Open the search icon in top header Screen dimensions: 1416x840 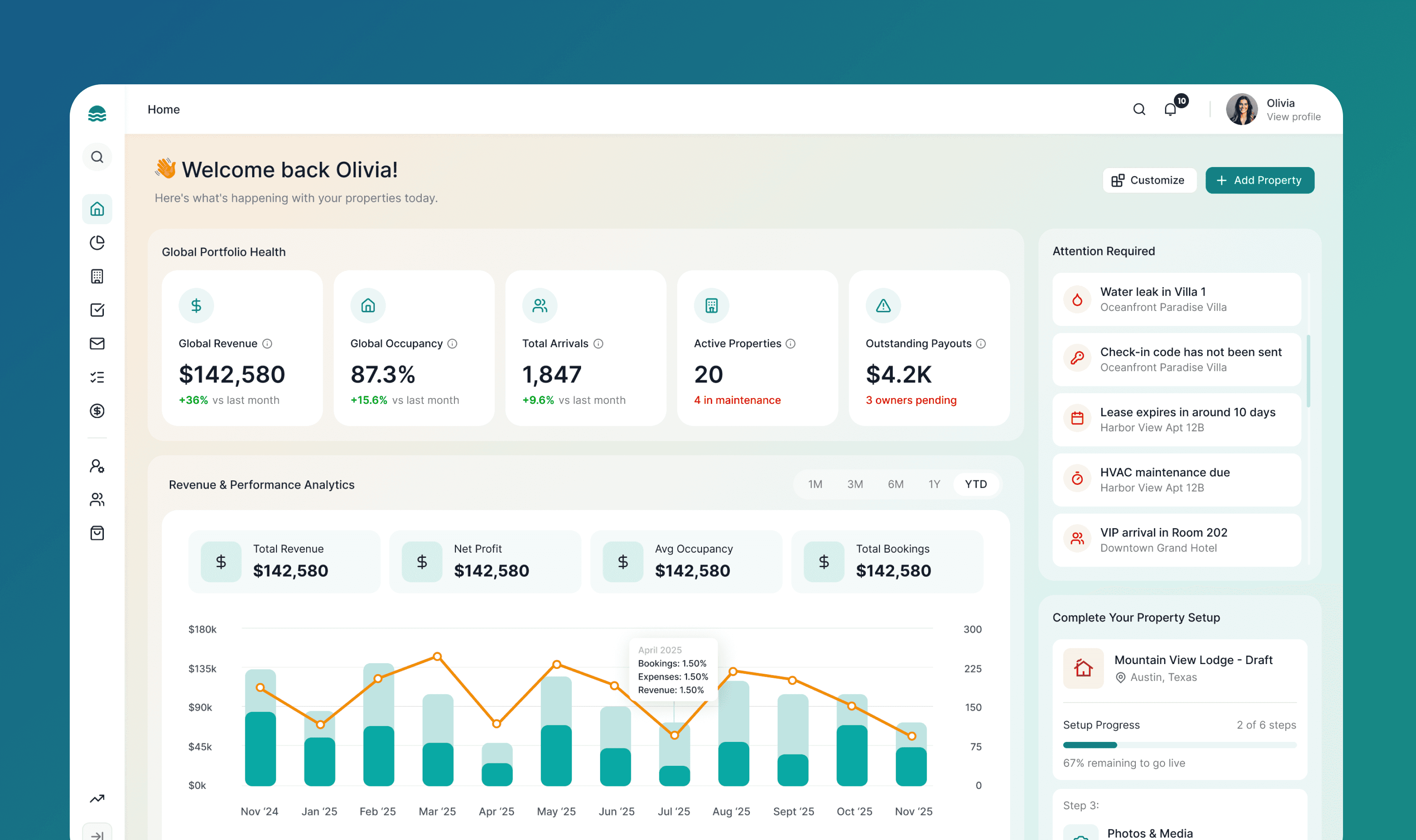coord(1139,109)
